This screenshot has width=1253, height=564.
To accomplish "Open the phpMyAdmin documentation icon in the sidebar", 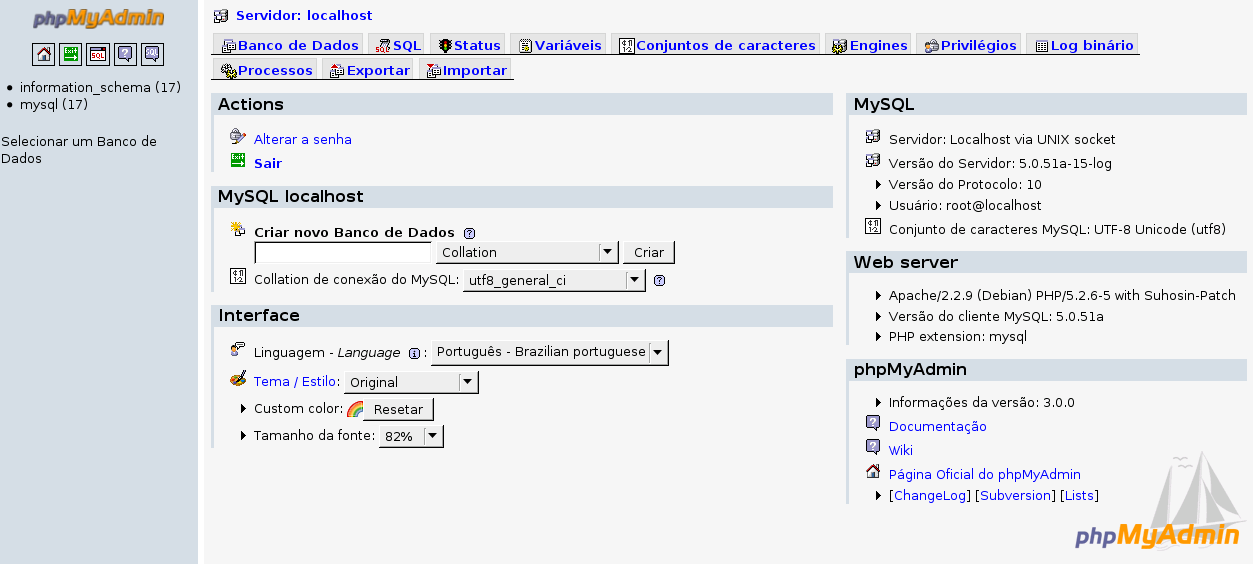I will pyautogui.click(x=125, y=54).
